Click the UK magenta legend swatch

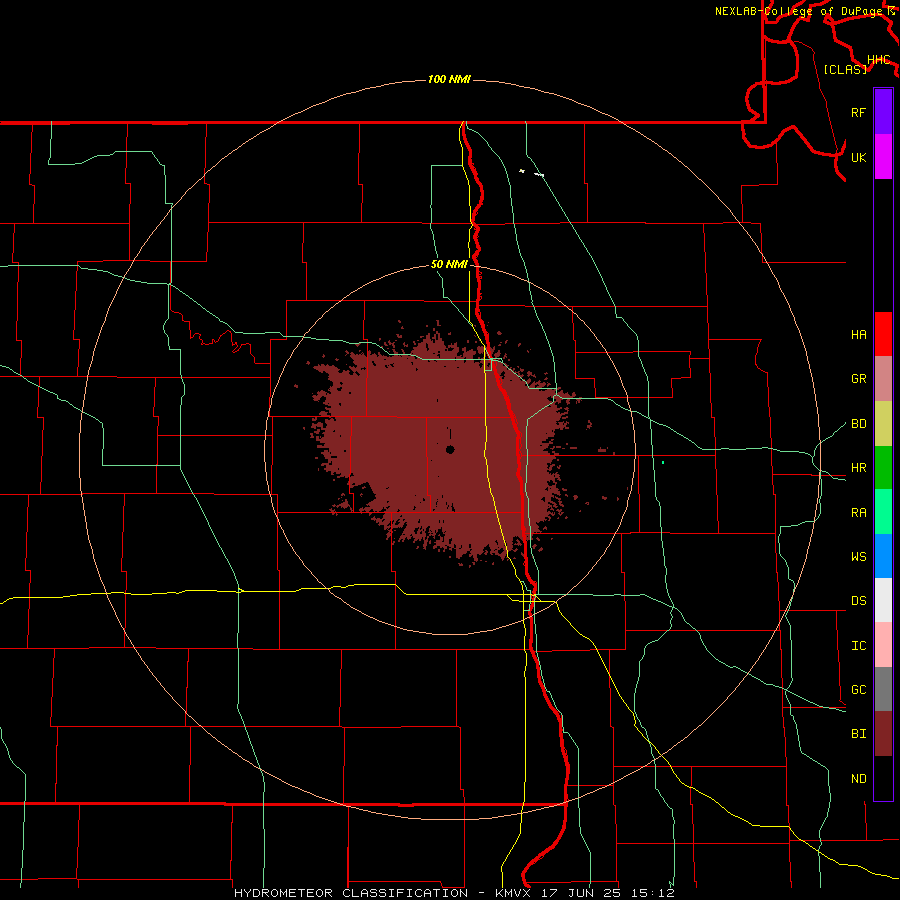coord(883,157)
